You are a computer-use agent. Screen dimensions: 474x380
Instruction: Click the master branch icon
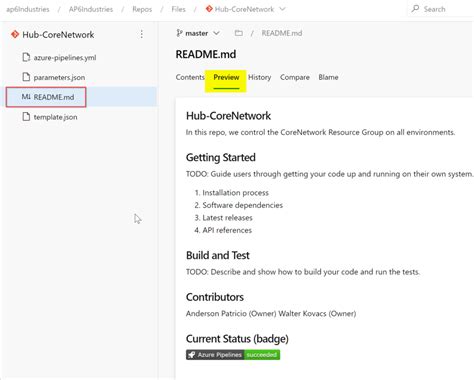pos(179,33)
